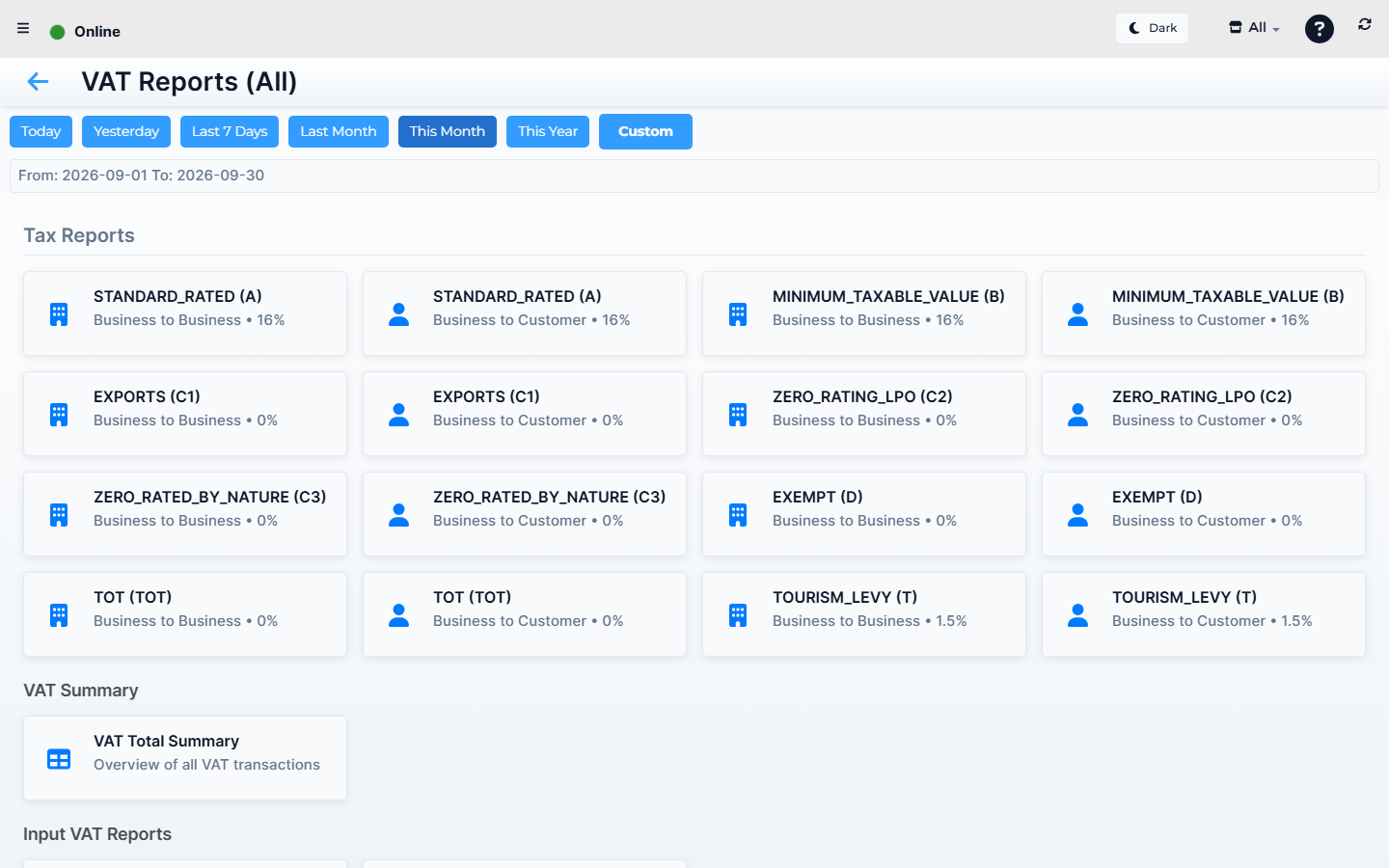Open the All store dropdown

pos(1254,28)
